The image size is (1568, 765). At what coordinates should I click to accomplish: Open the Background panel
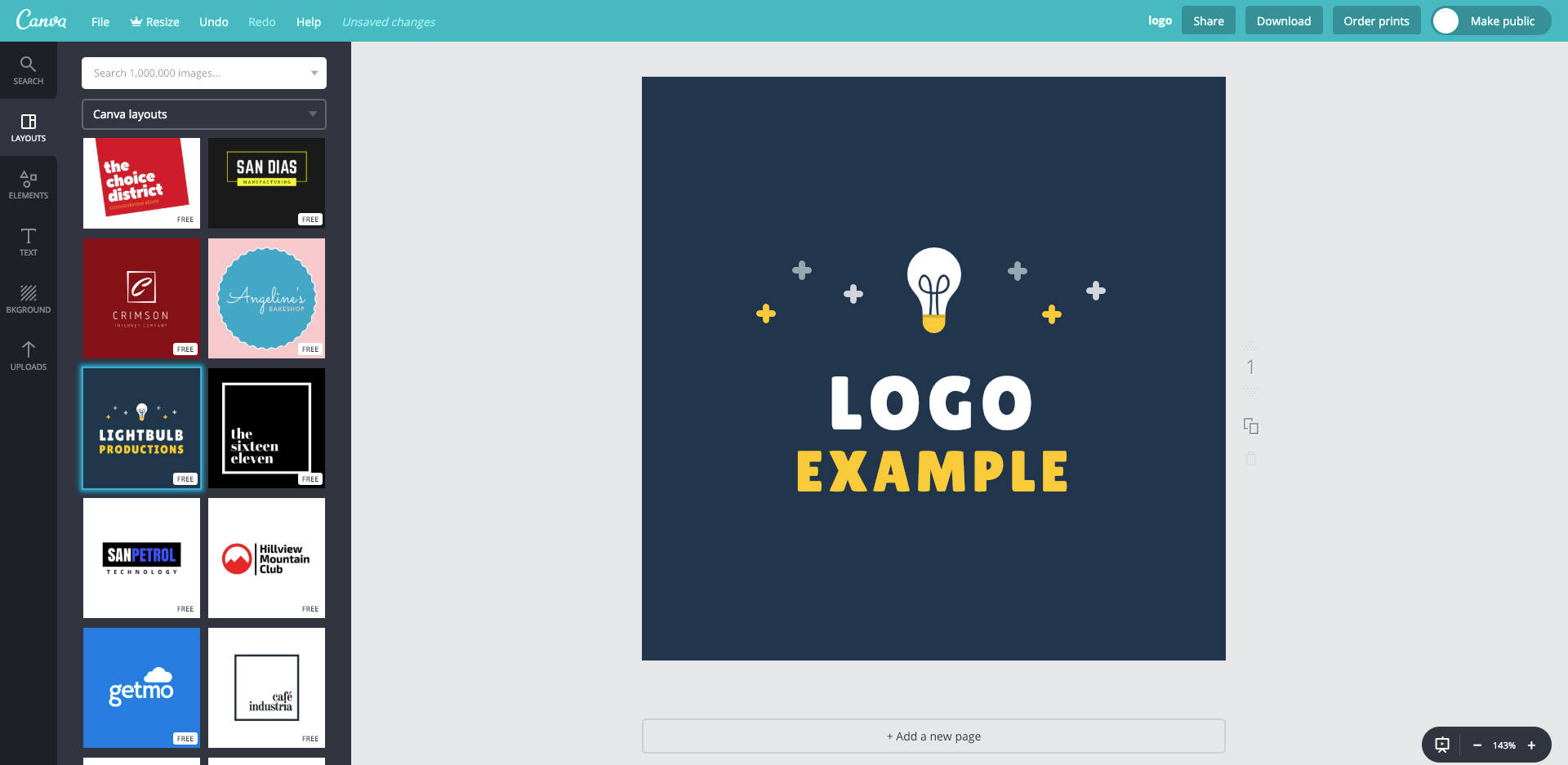[28, 299]
